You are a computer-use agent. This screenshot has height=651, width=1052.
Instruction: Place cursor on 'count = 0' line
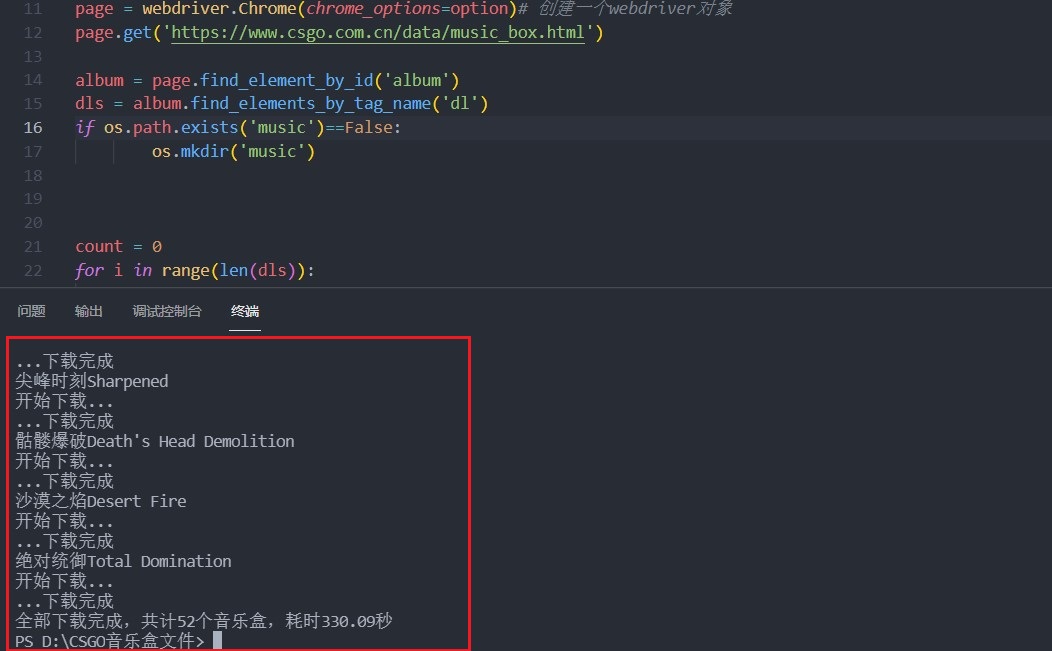click(118, 246)
